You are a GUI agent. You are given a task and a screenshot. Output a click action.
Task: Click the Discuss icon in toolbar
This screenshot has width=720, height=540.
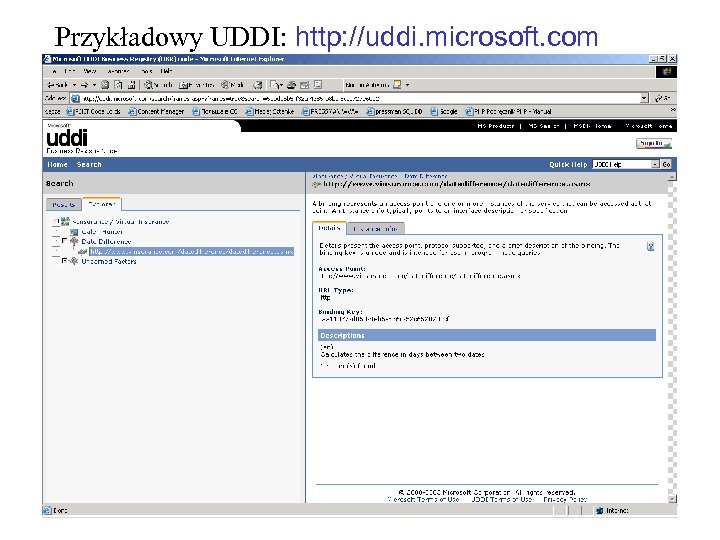coord(318,85)
